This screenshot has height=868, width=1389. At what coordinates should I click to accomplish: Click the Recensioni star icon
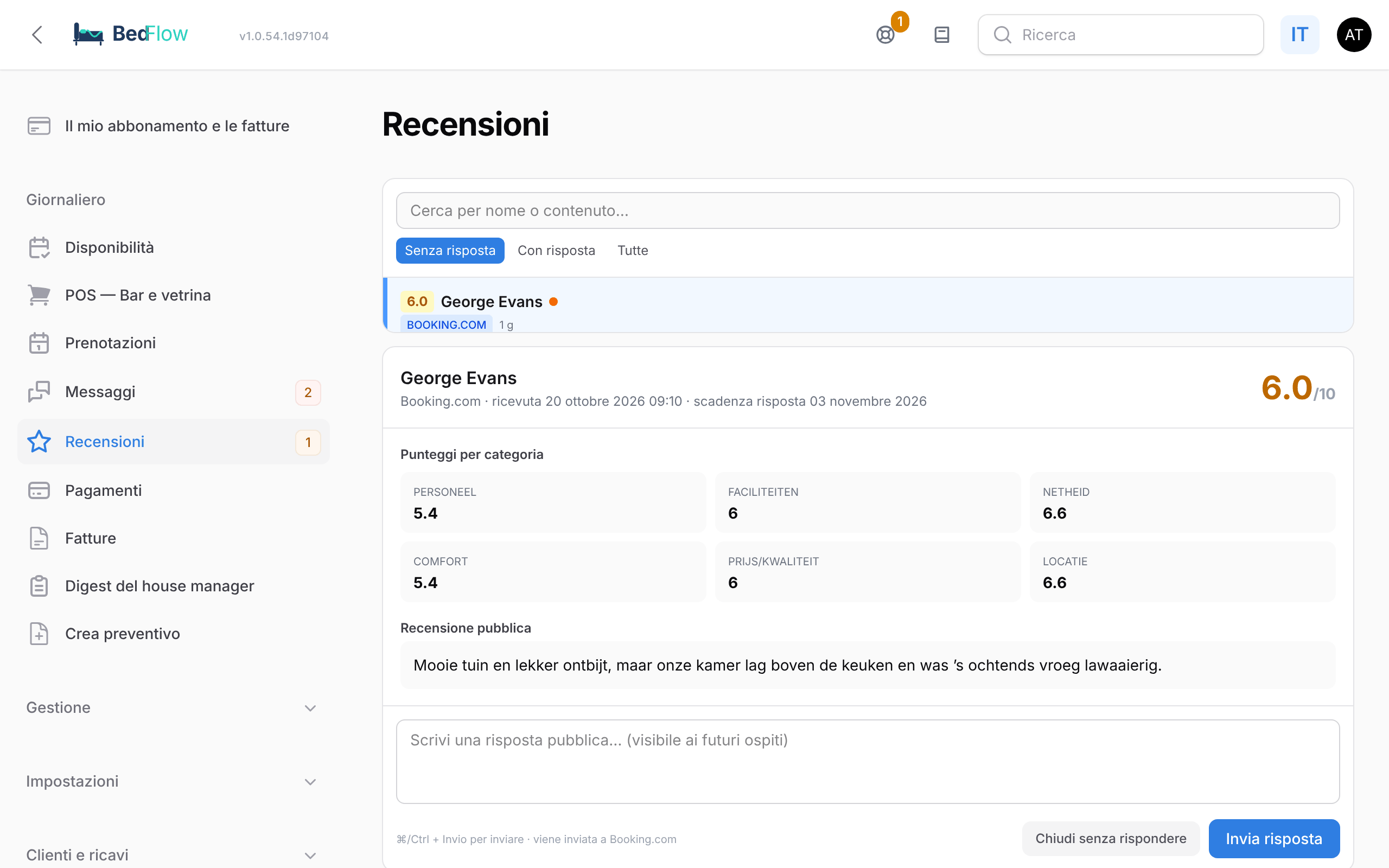tap(39, 442)
